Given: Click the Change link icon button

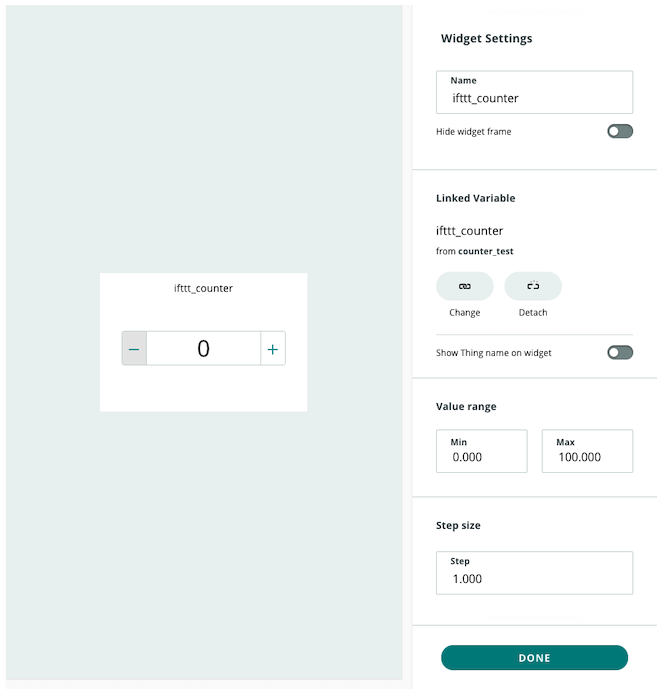Looking at the screenshot, I should [x=464, y=286].
